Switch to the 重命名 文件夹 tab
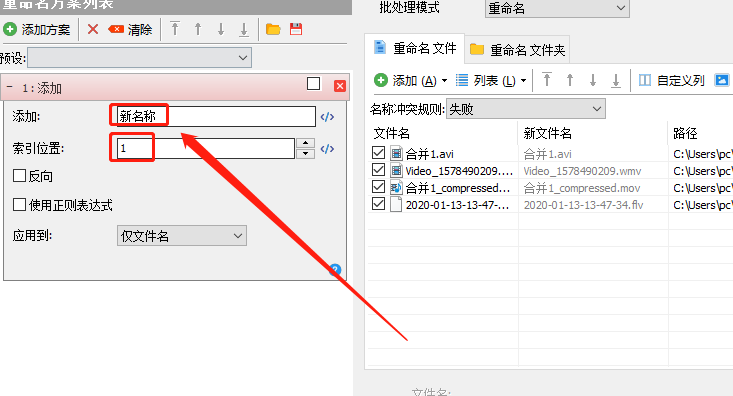 click(517, 50)
